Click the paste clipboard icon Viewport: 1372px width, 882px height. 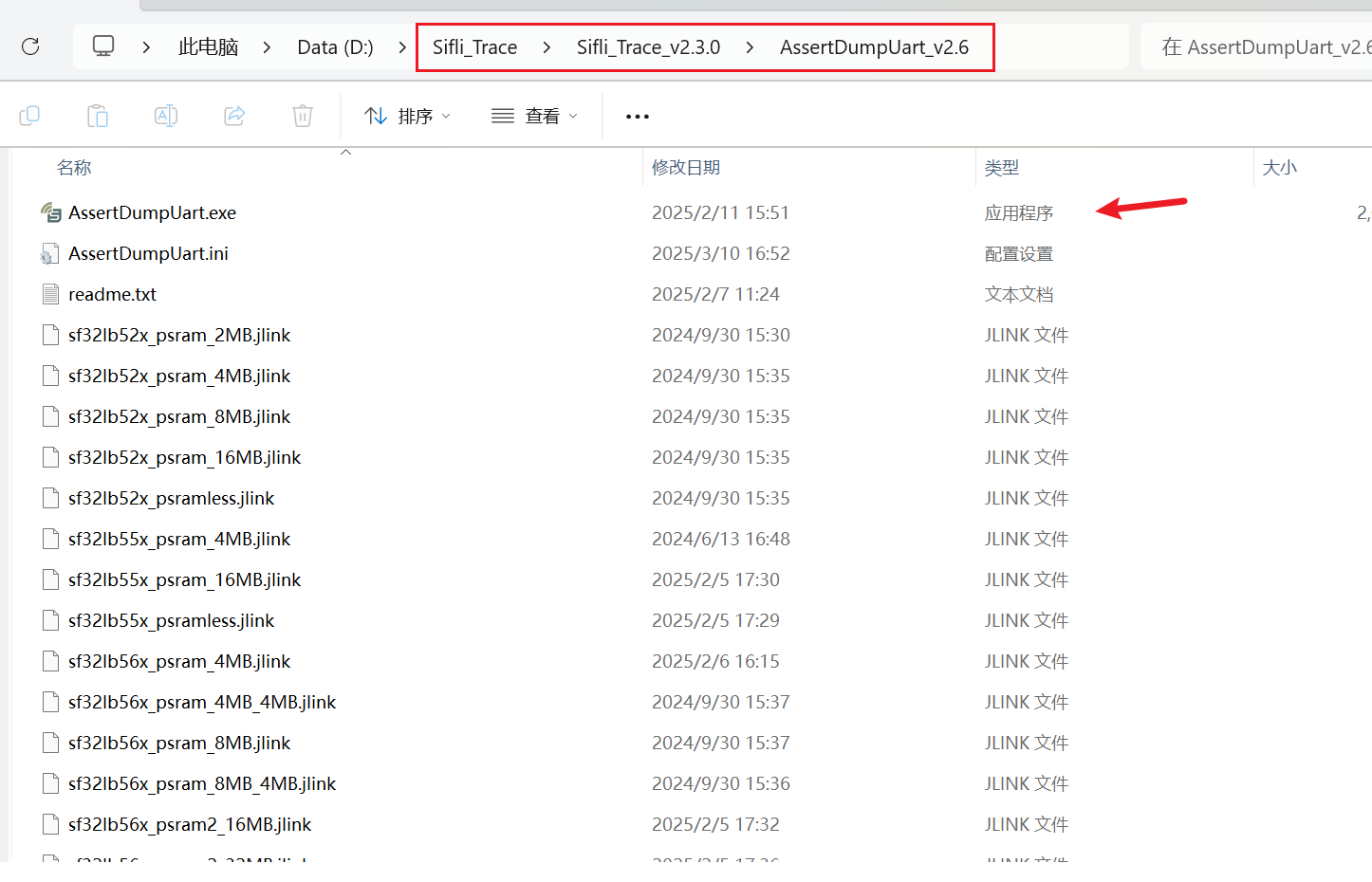click(98, 116)
